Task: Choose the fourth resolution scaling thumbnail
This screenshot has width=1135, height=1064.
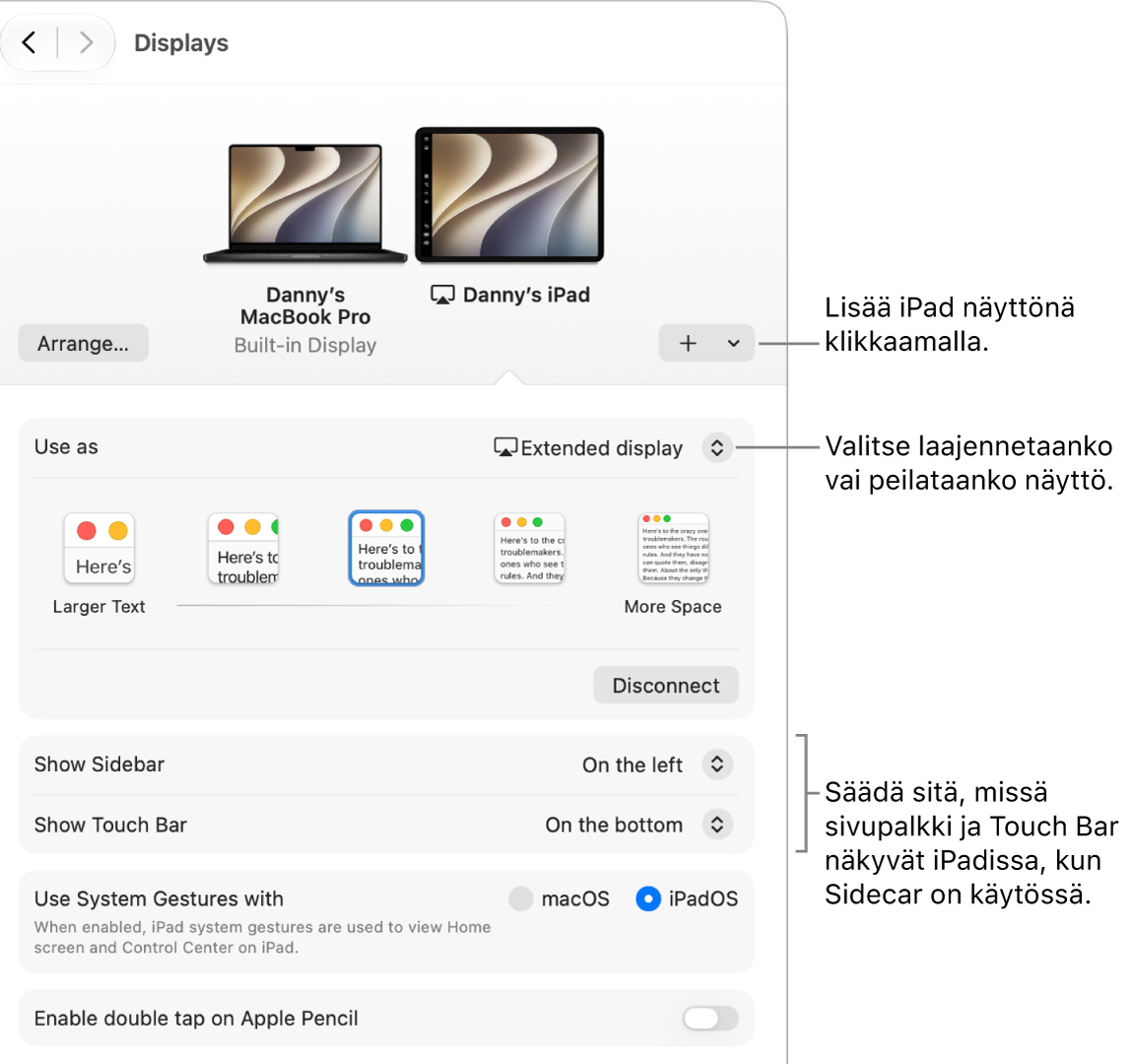Action: tap(530, 549)
